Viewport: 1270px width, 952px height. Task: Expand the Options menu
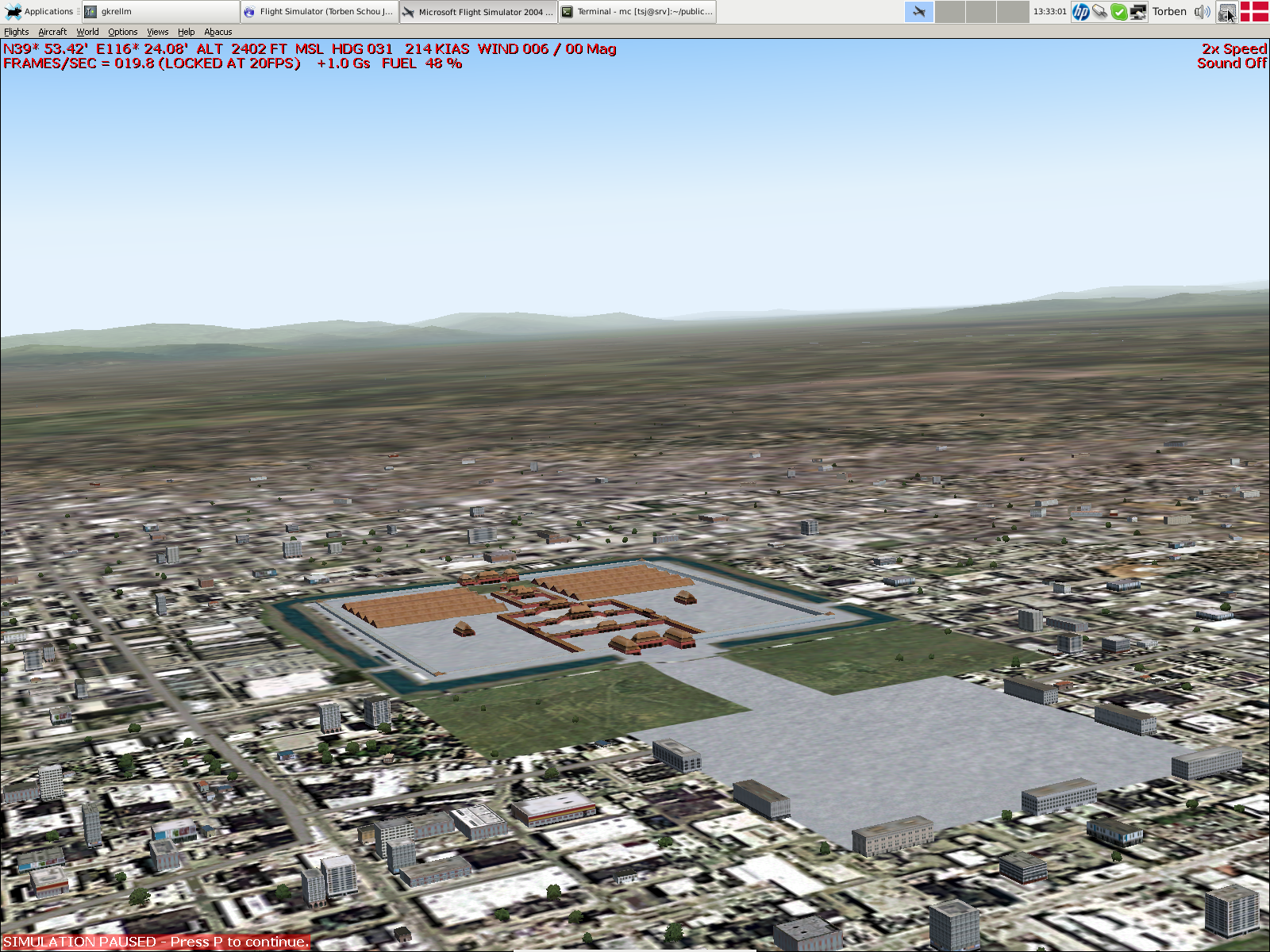[123, 32]
